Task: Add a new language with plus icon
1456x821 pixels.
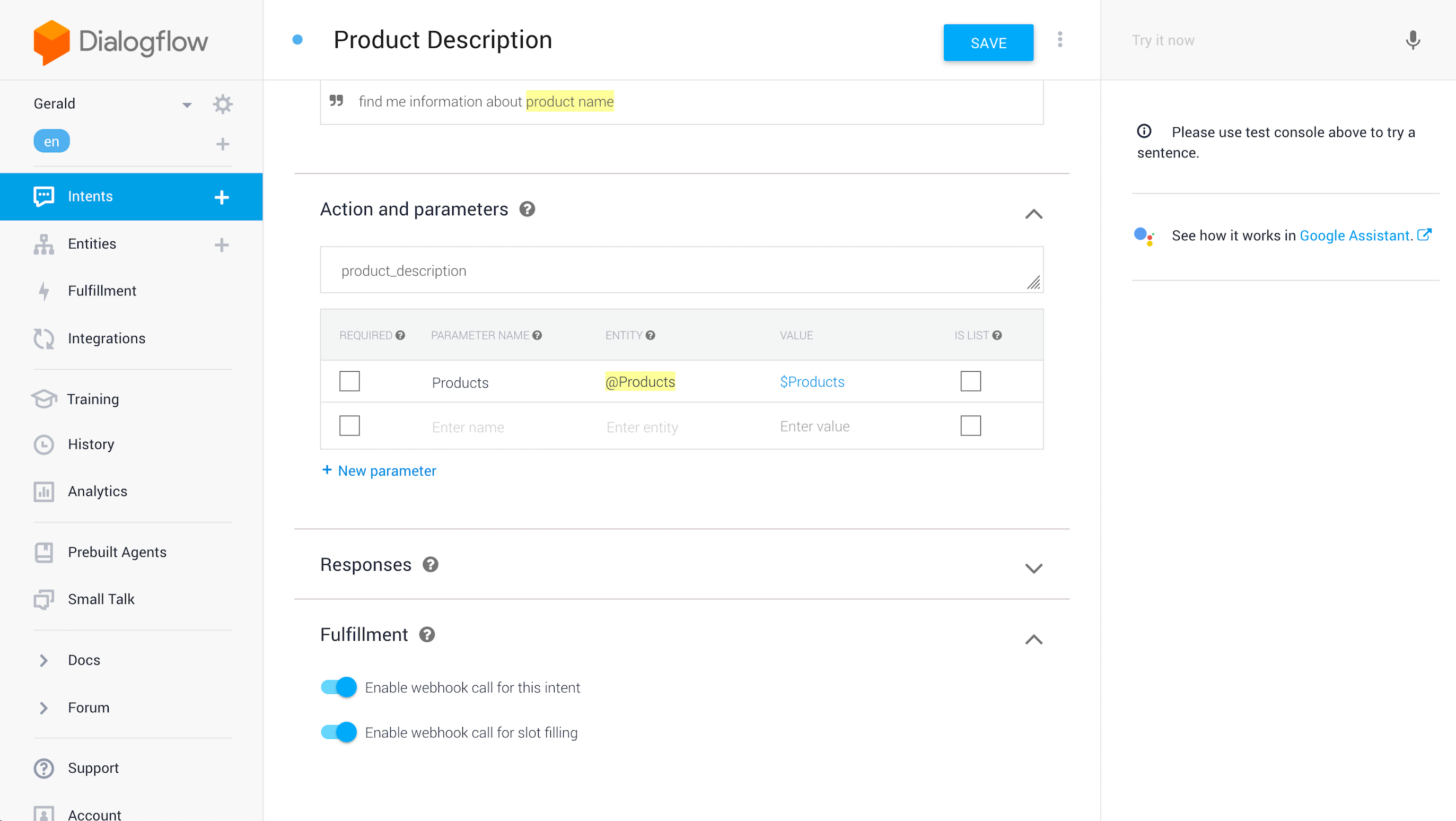Action: click(223, 144)
